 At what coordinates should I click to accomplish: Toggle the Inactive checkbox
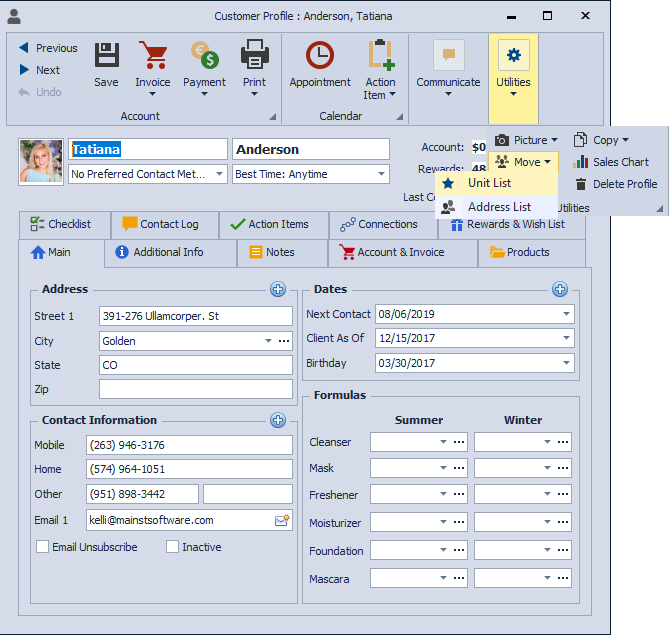[x=172, y=547]
